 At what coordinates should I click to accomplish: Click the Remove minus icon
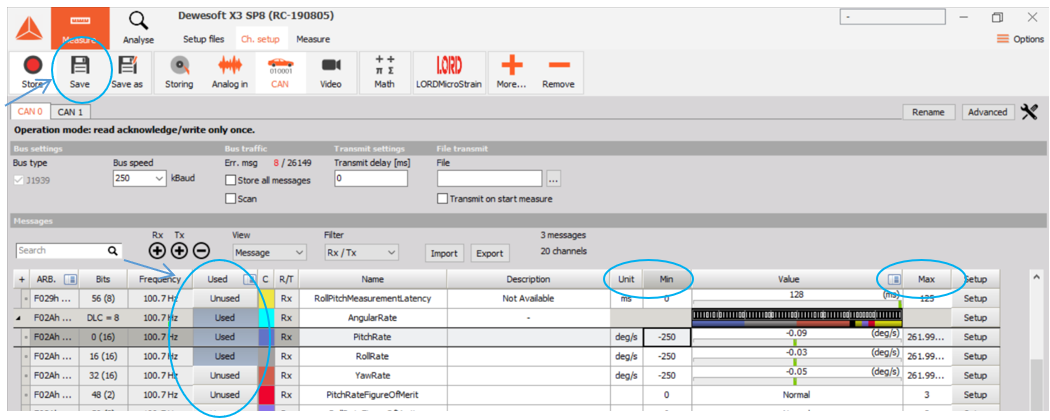pos(559,65)
